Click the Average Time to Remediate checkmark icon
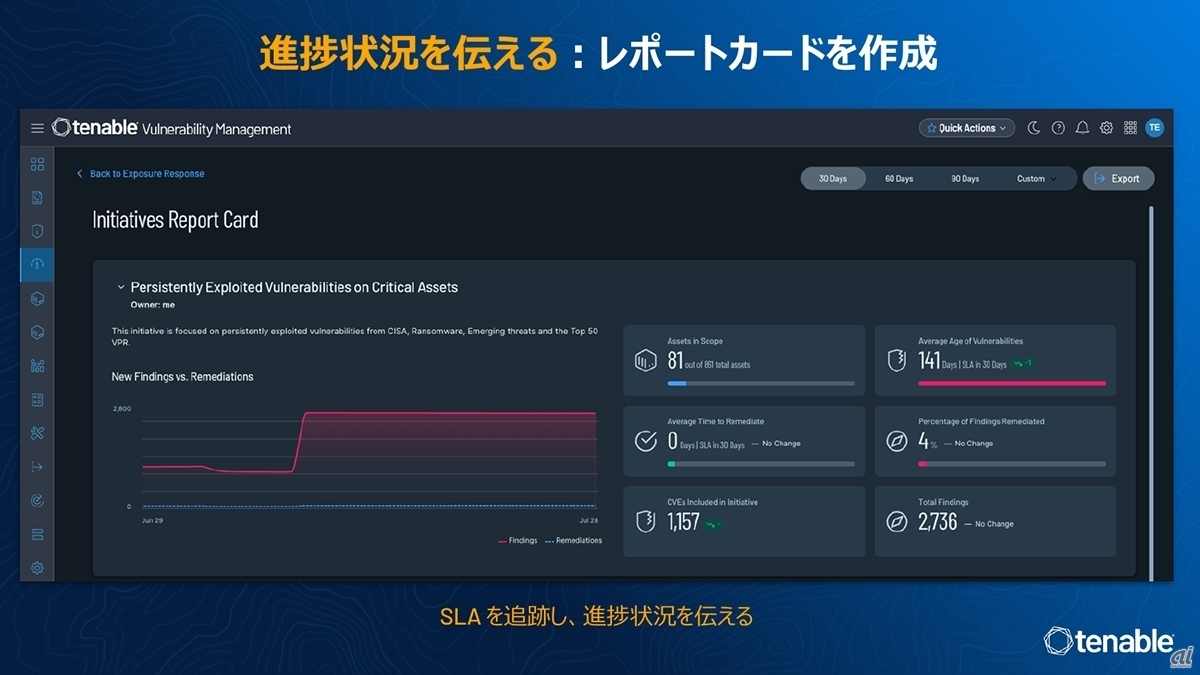 click(x=645, y=441)
